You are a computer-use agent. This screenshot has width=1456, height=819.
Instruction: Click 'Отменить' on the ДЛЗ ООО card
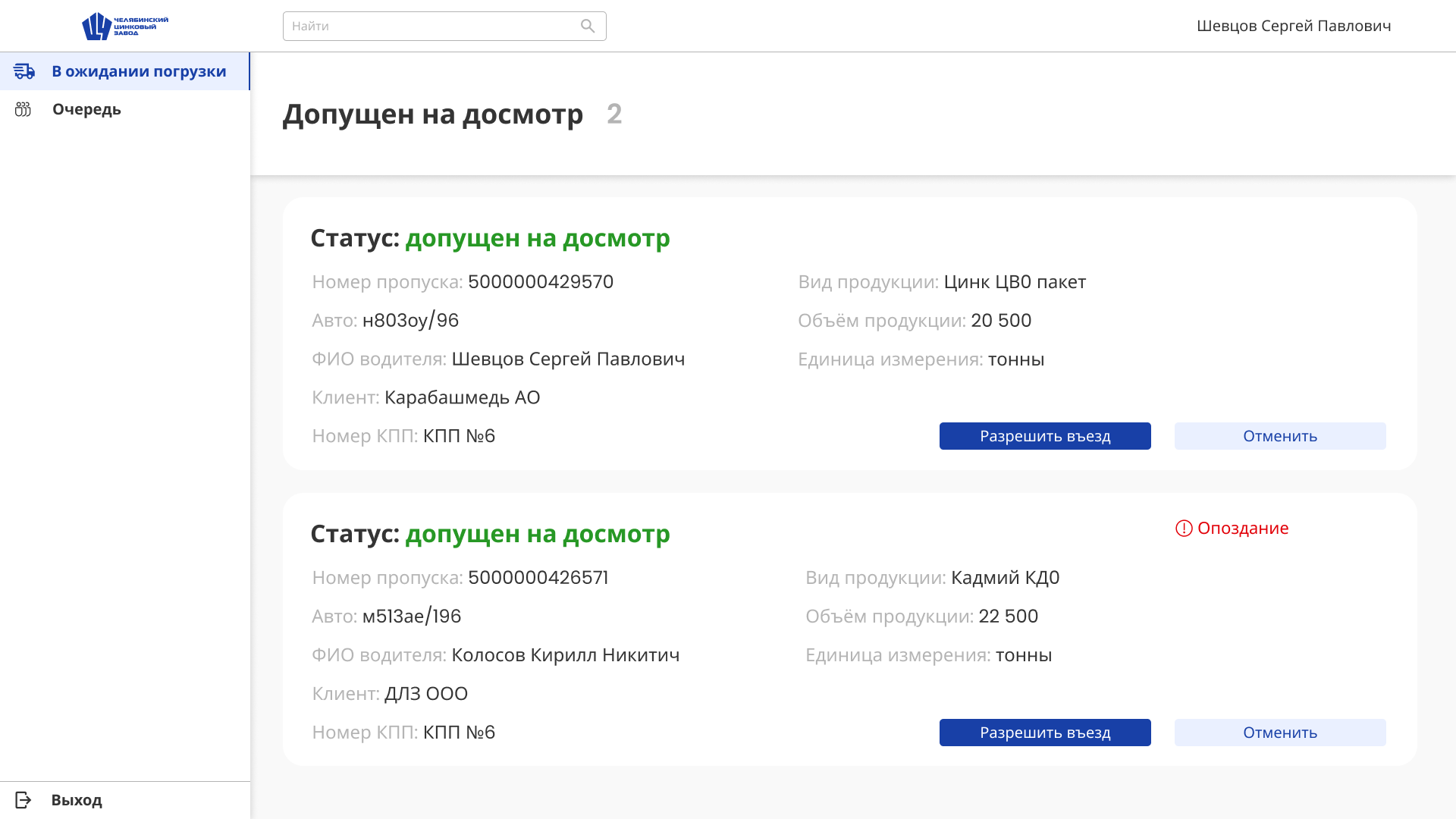1279,733
